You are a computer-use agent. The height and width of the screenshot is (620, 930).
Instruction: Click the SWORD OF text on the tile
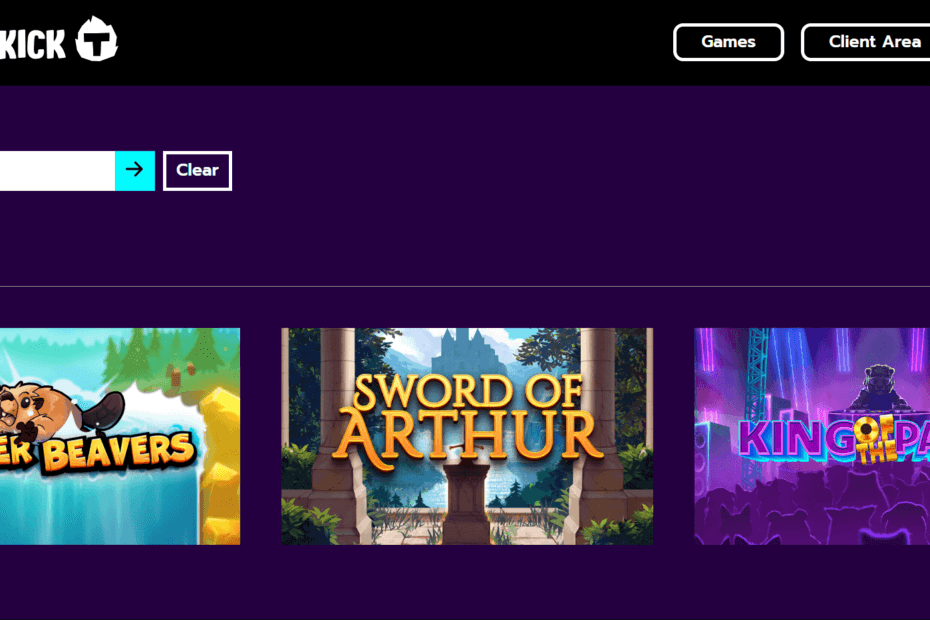click(467, 392)
